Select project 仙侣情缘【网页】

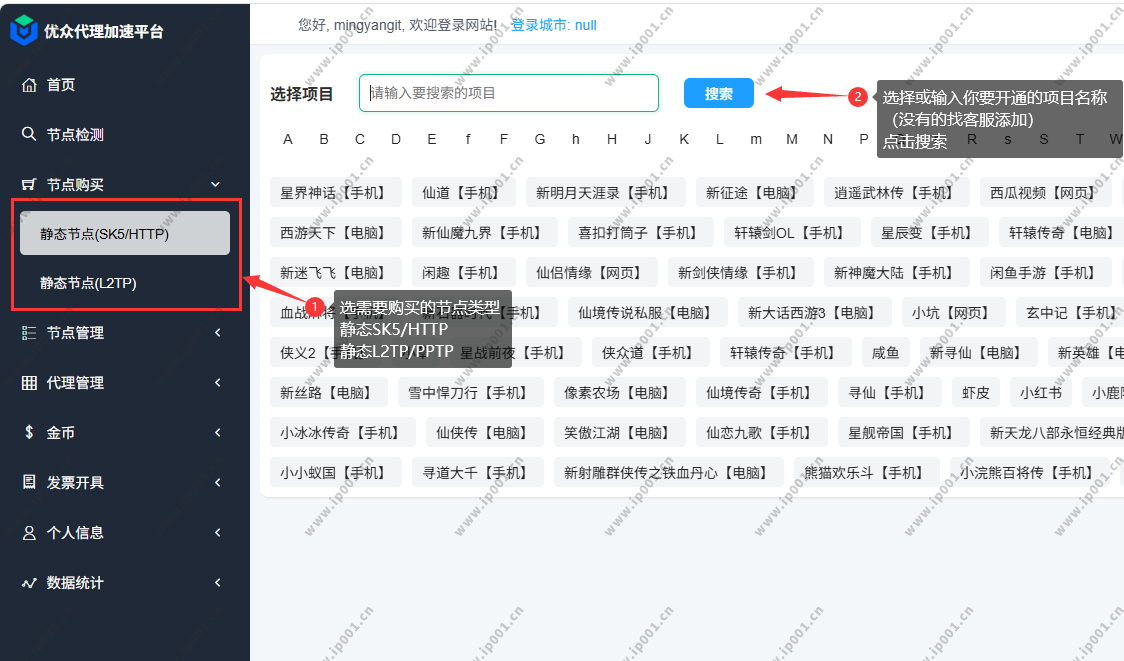[x=591, y=273]
